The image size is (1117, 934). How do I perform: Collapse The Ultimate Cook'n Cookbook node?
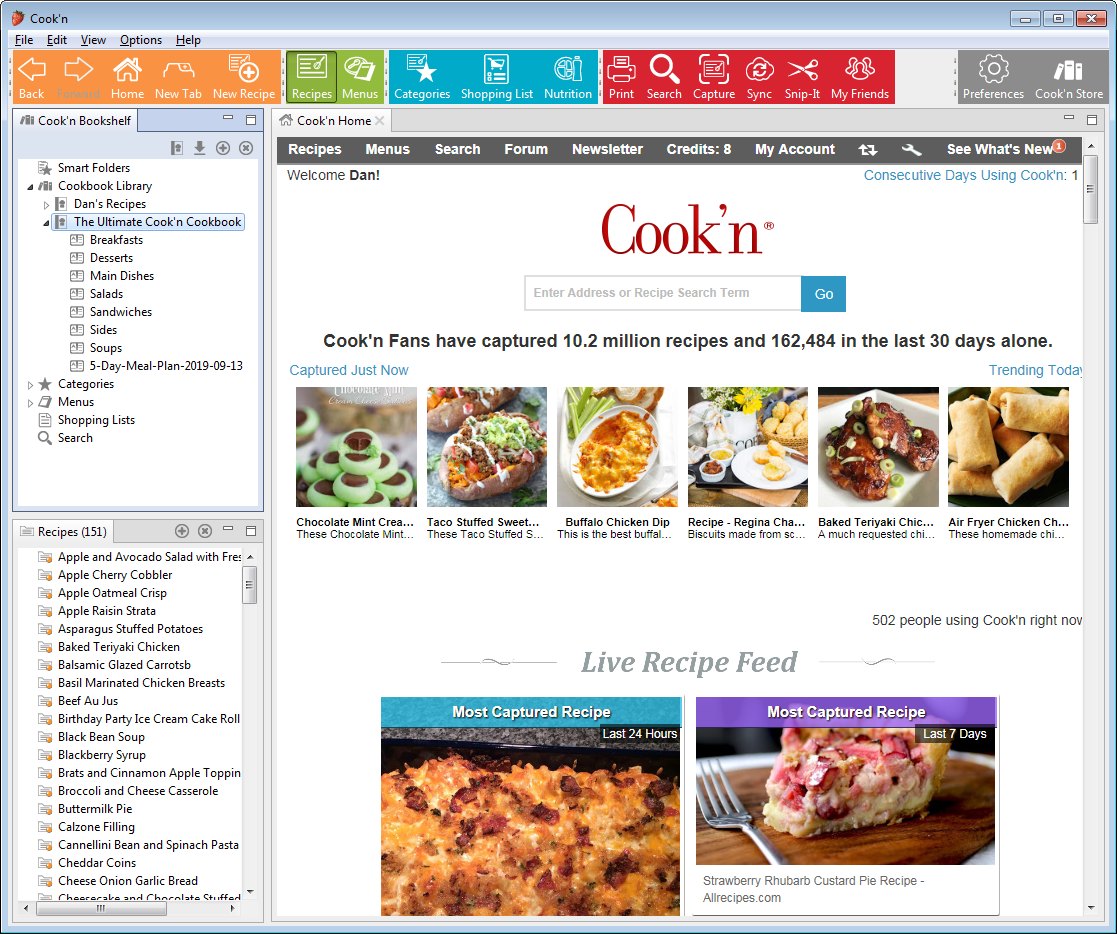coord(46,222)
